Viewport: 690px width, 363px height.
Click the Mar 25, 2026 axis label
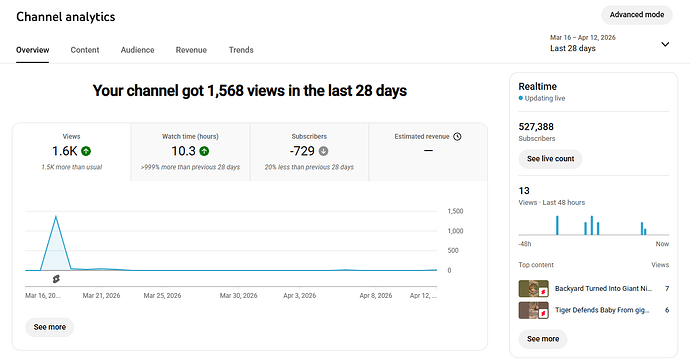click(x=162, y=296)
